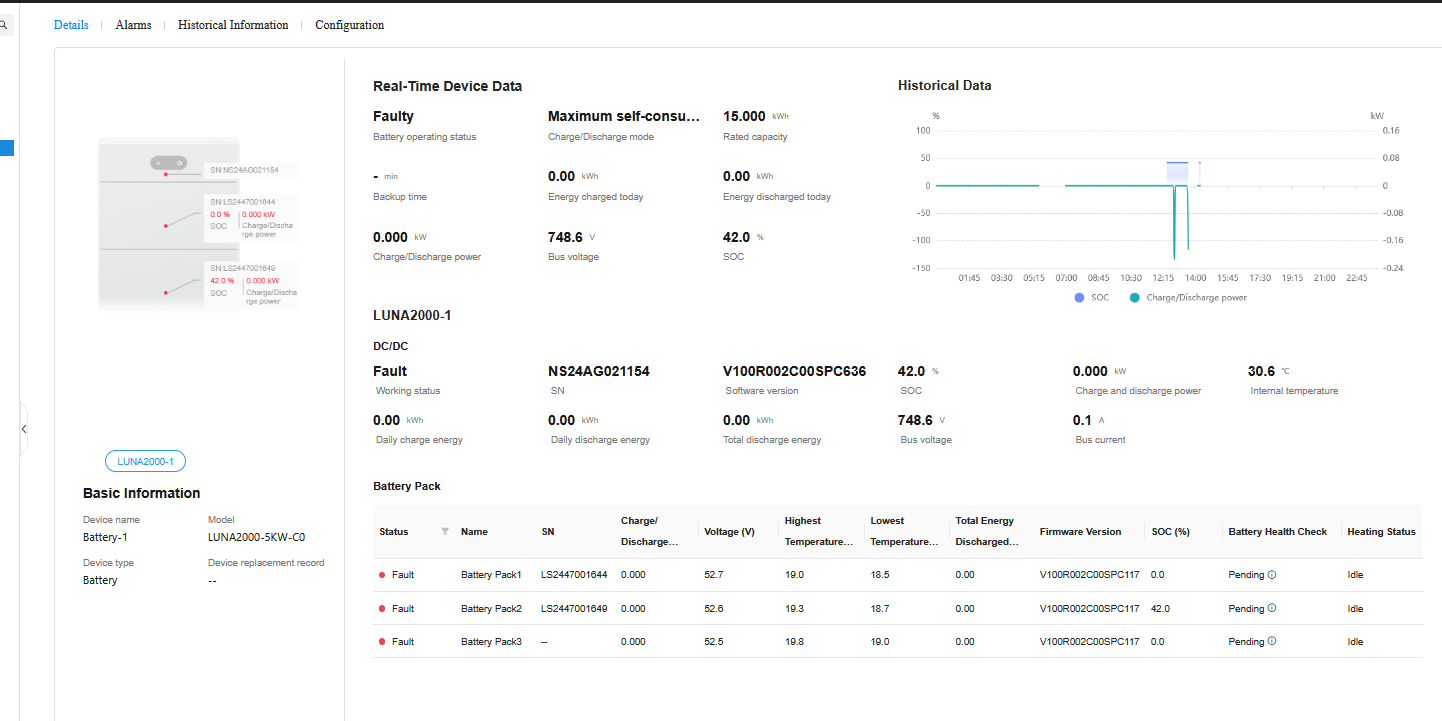Click the Battery Health Check column header
This screenshot has width=1442, height=721.
tap(1277, 532)
